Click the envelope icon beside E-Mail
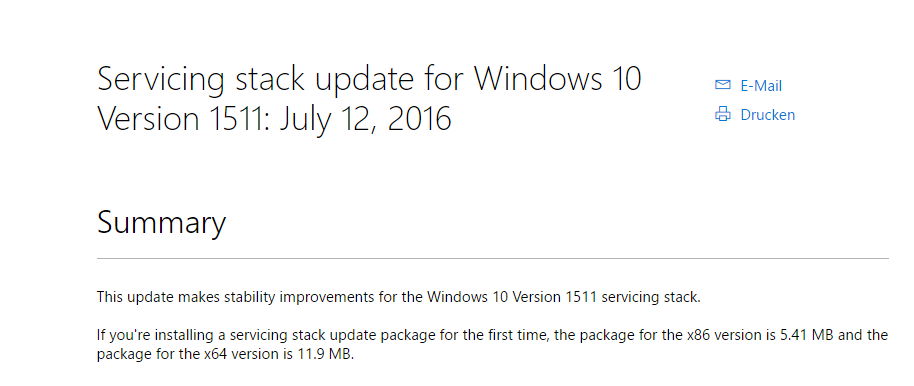The width and height of the screenshot is (914, 386). 722,85
